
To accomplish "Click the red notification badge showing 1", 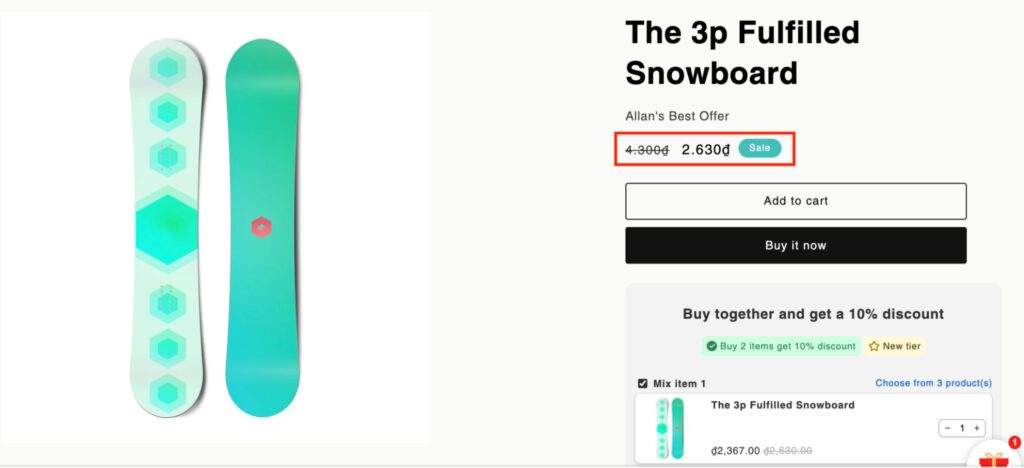I will click(x=1013, y=441).
